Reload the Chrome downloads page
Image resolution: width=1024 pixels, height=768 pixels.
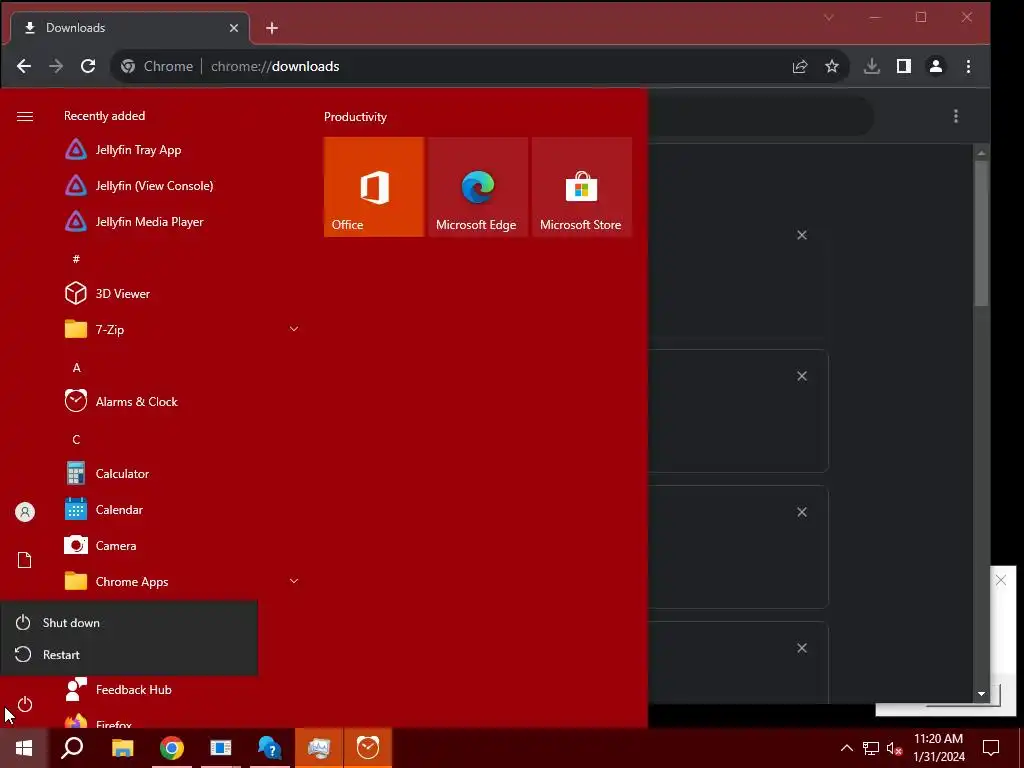tap(88, 66)
